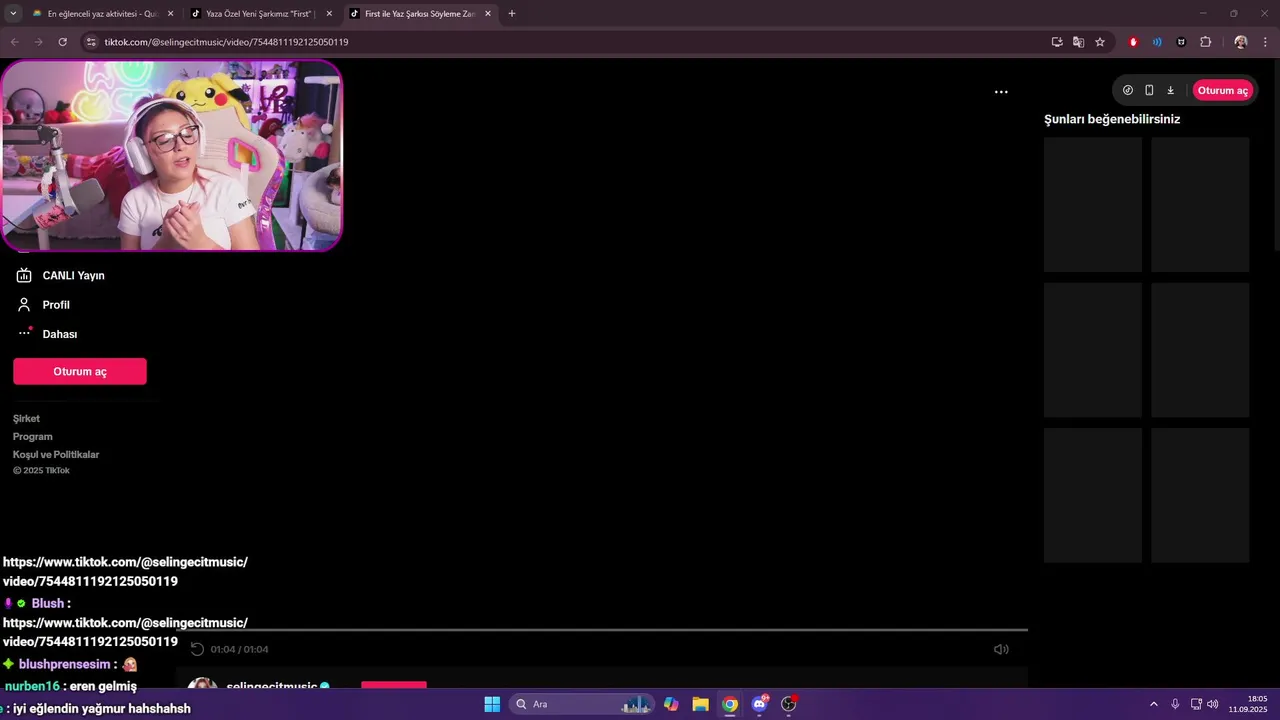The image size is (1280, 720).
Task: Reload the TikTok page
Action: coord(62,42)
